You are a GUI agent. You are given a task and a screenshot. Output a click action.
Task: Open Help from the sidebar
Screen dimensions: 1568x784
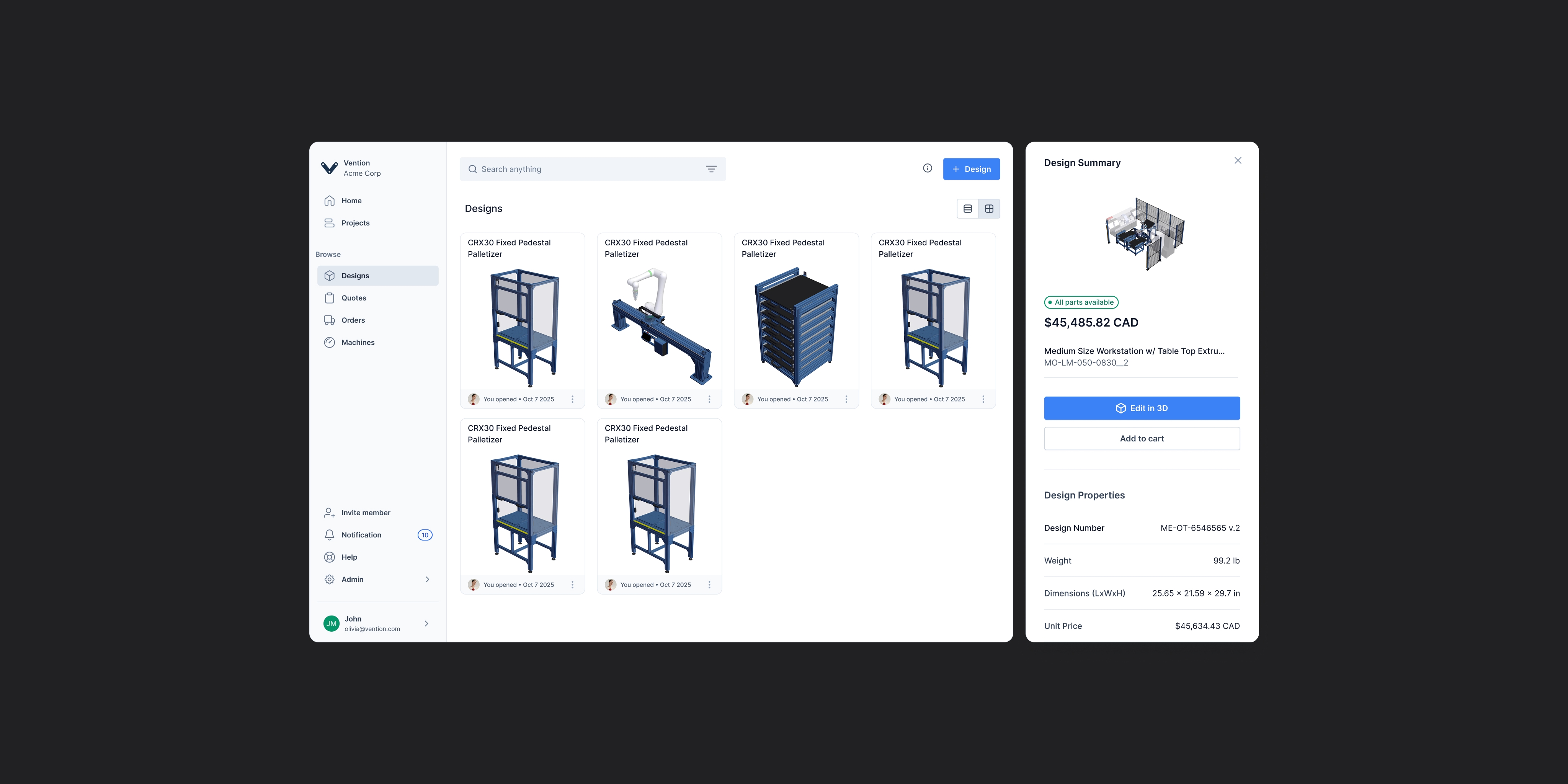pyautogui.click(x=350, y=557)
